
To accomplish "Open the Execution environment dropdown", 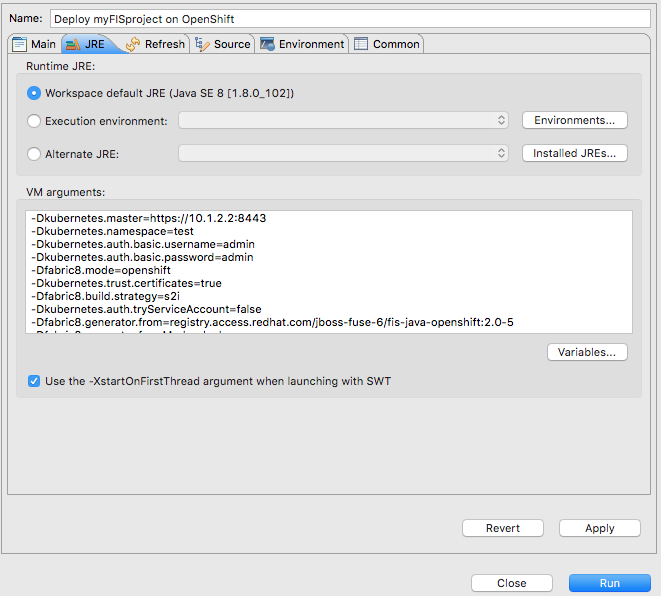I will tap(344, 121).
